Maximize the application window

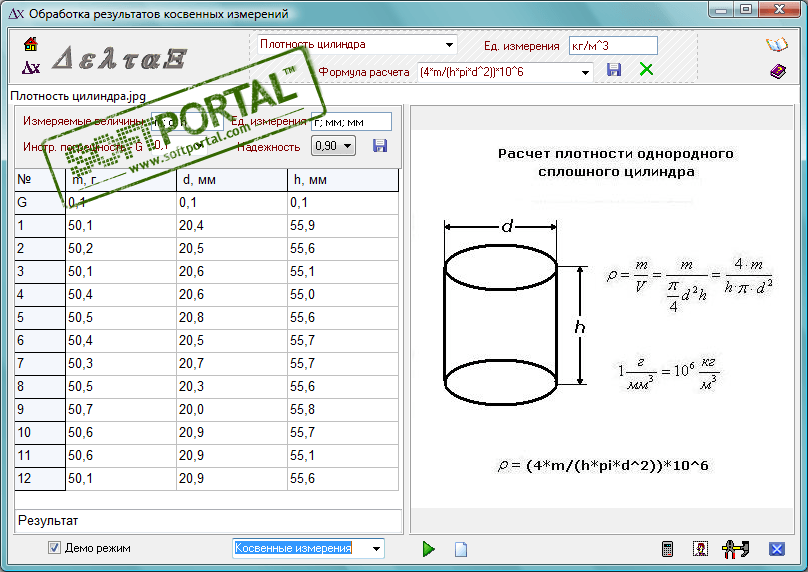tap(746, 10)
